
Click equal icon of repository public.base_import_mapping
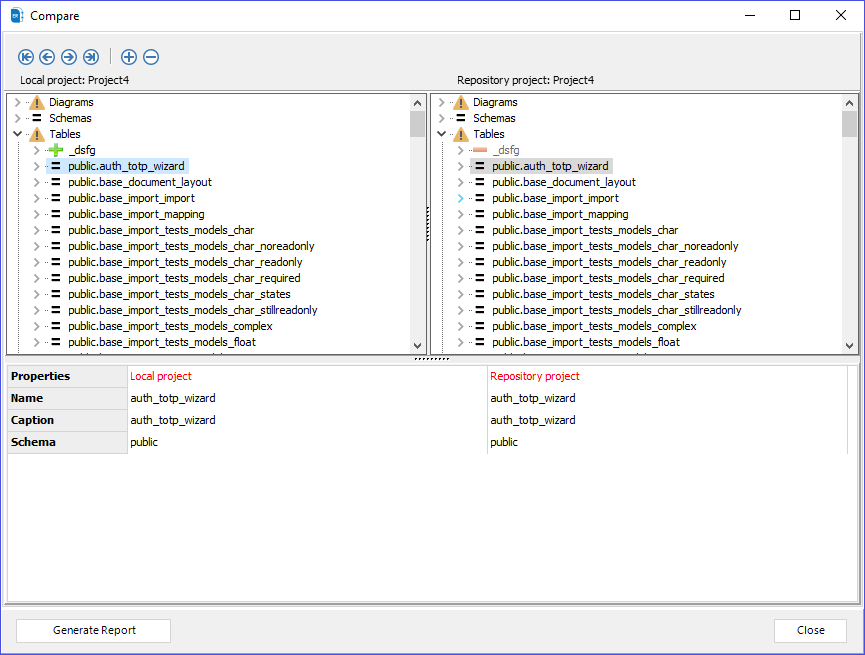480,214
